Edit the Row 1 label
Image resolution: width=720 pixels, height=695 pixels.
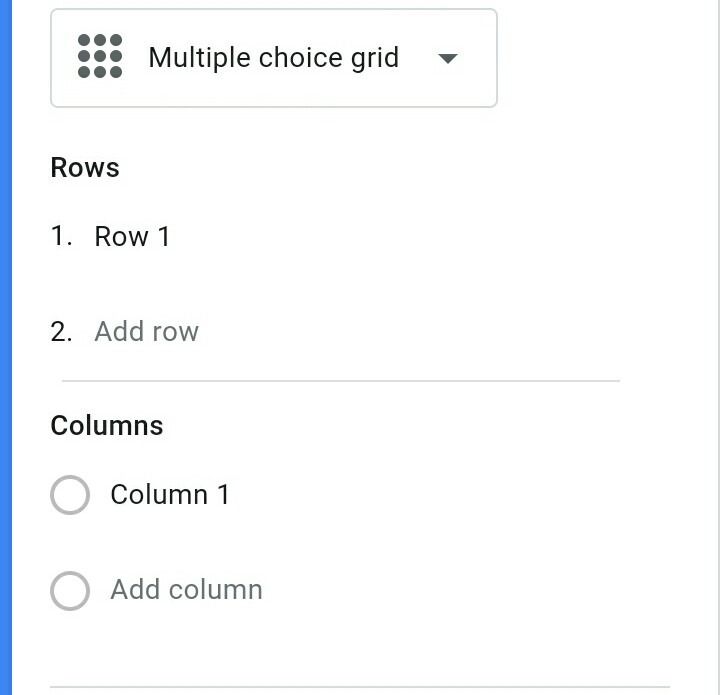click(x=132, y=237)
